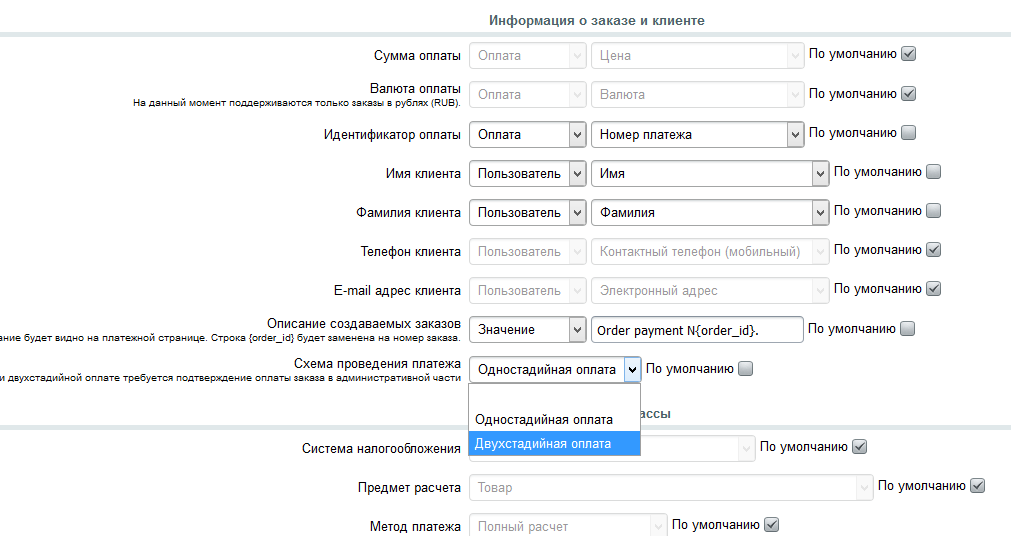Toggle default checkbox for 'Сумма оплаты'

(x=908, y=54)
